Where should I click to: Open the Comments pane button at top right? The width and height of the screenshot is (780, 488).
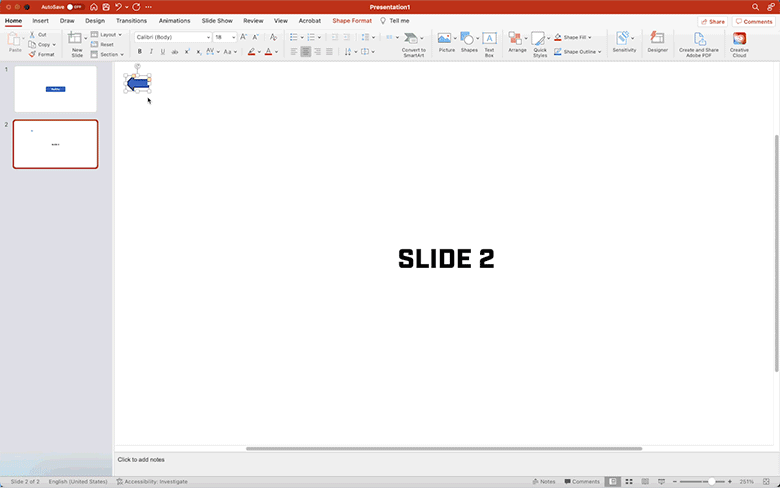[x=753, y=21]
